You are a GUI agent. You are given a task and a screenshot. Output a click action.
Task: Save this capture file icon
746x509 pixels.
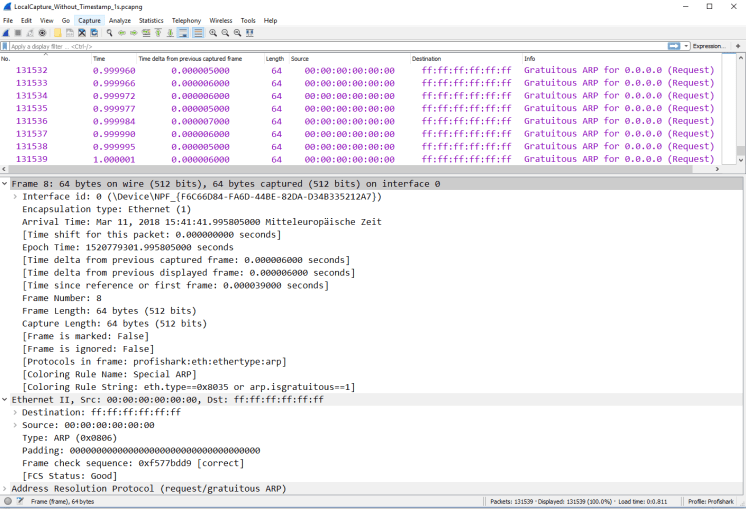[70, 33]
